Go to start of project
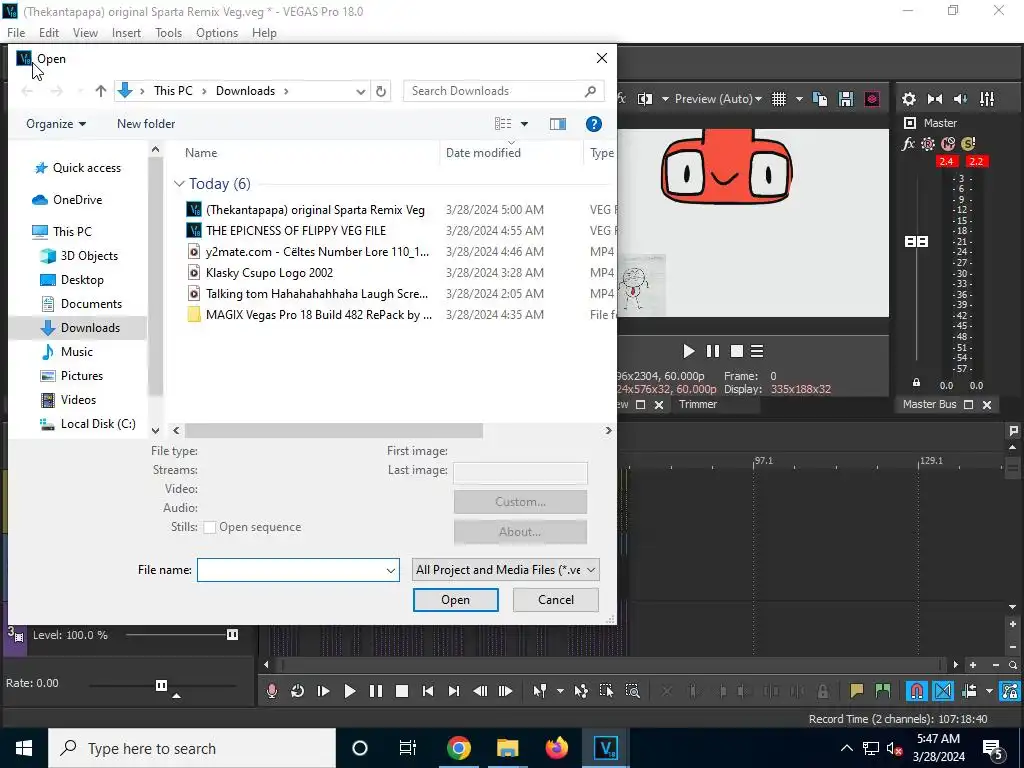1024x768 pixels. tap(428, 691)
